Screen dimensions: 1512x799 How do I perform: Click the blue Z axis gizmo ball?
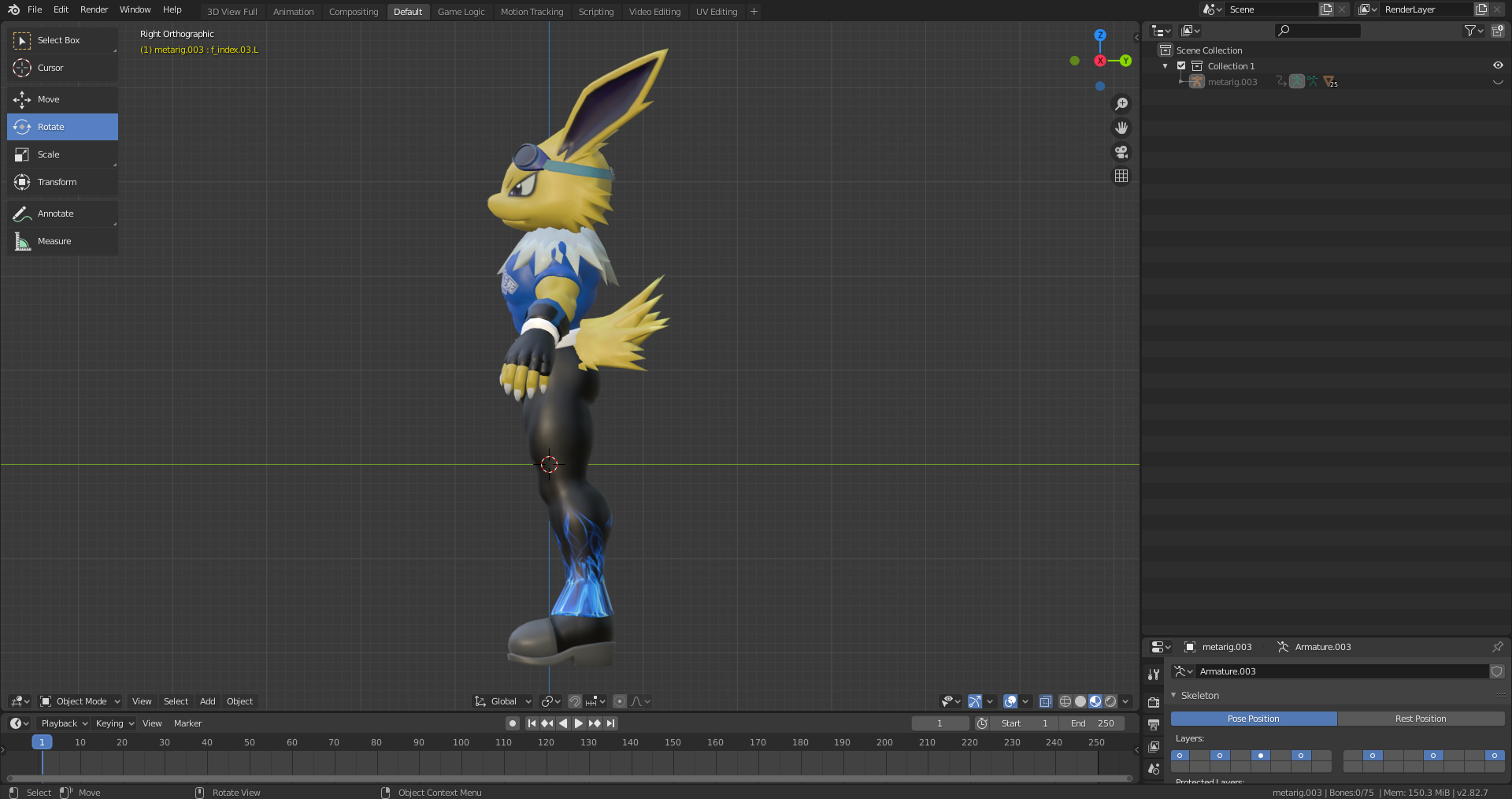coord(1100,35)
